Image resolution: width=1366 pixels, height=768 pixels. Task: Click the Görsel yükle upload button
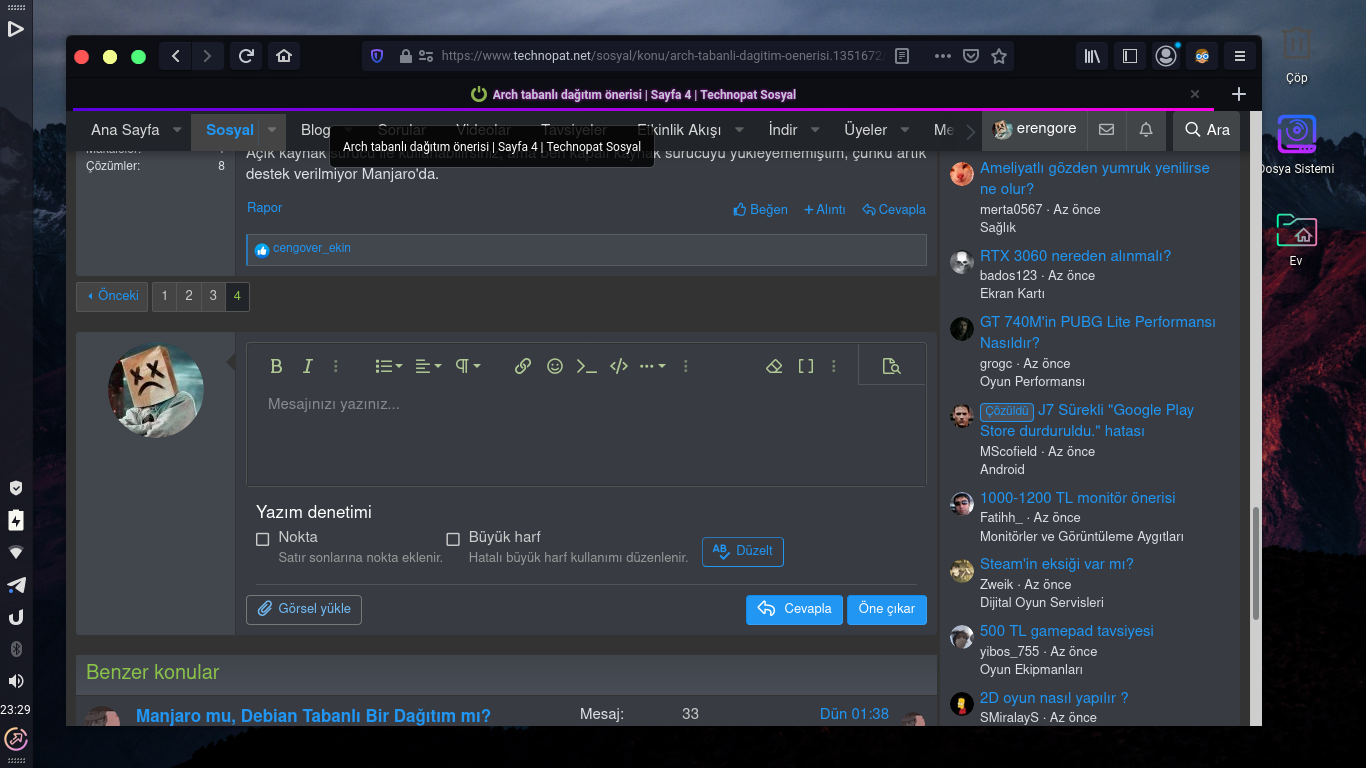[304, 609]
